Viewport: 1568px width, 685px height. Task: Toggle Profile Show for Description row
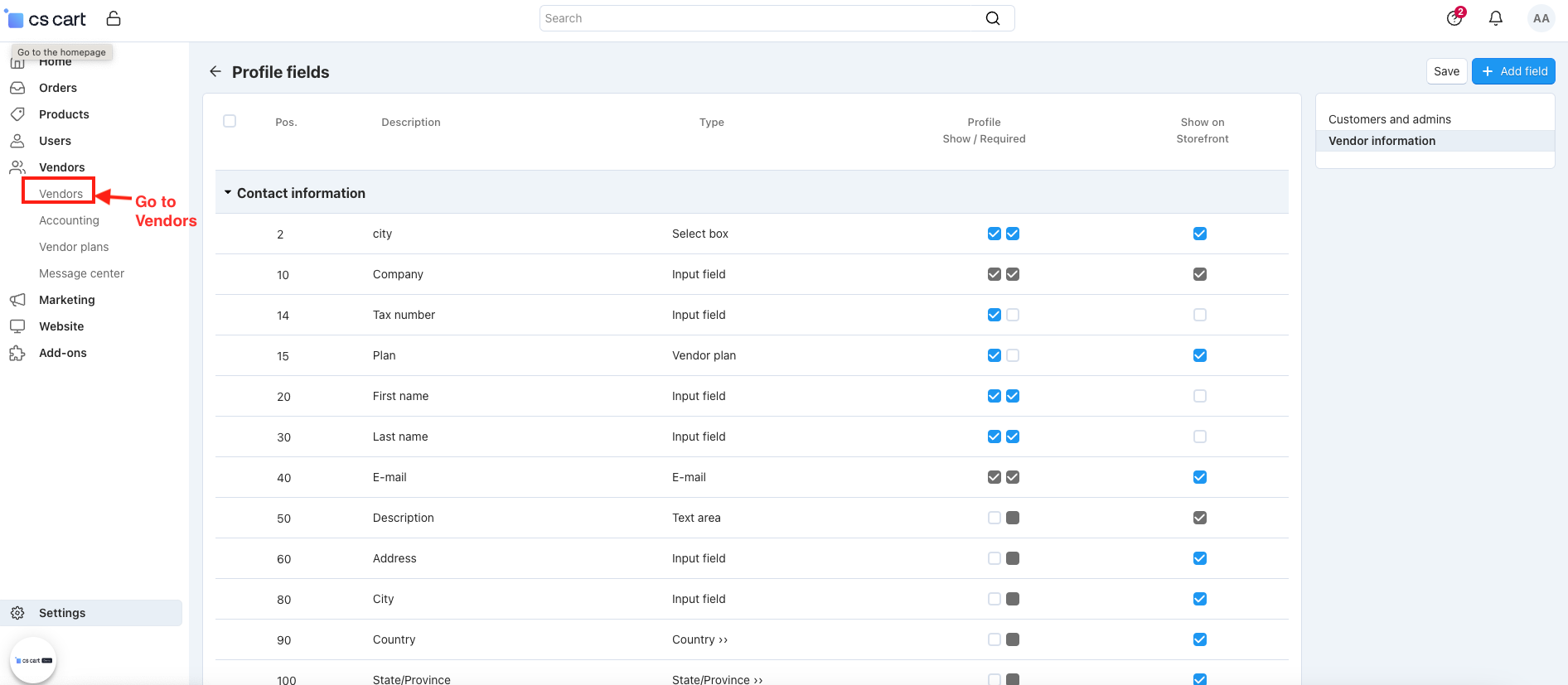995,518
